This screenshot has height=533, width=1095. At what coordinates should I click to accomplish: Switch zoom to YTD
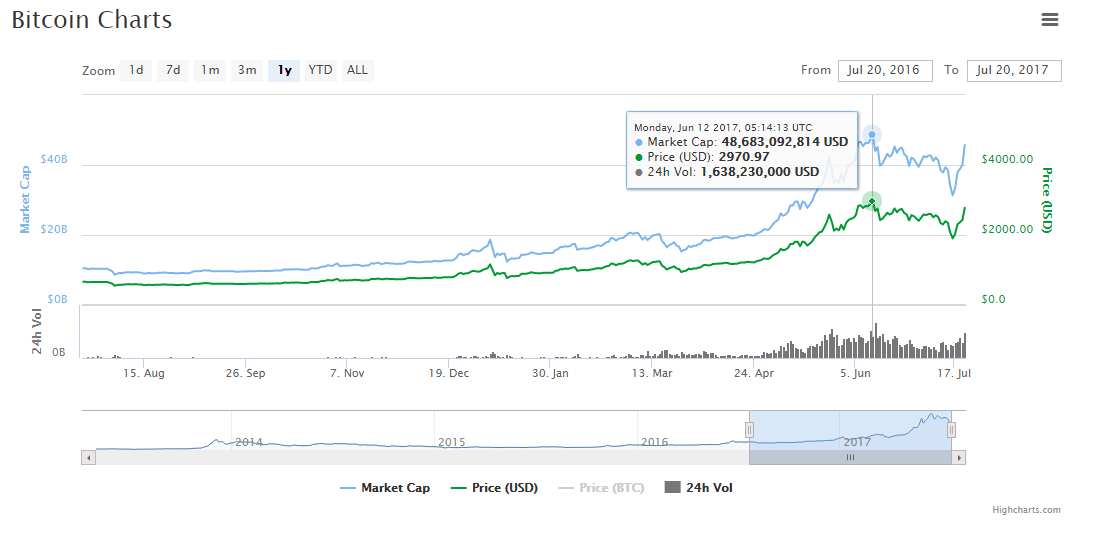pyautogui.click(x=321, y=71)
